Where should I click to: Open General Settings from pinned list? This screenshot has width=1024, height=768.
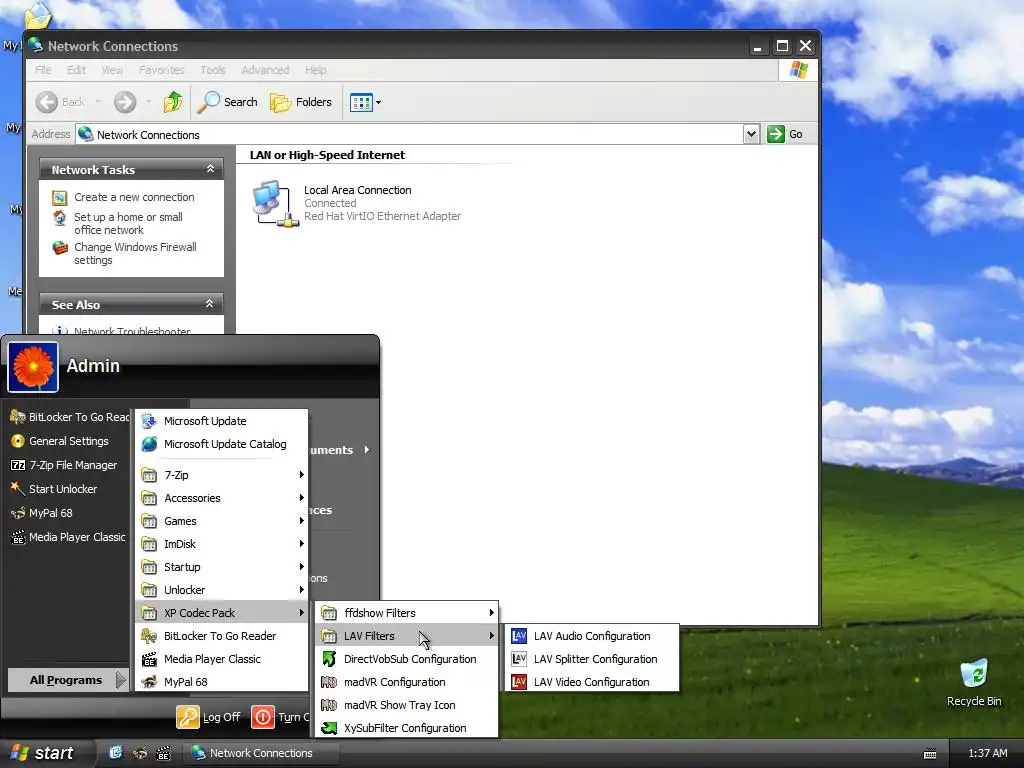pyautogui.click(x=68, y=441)
